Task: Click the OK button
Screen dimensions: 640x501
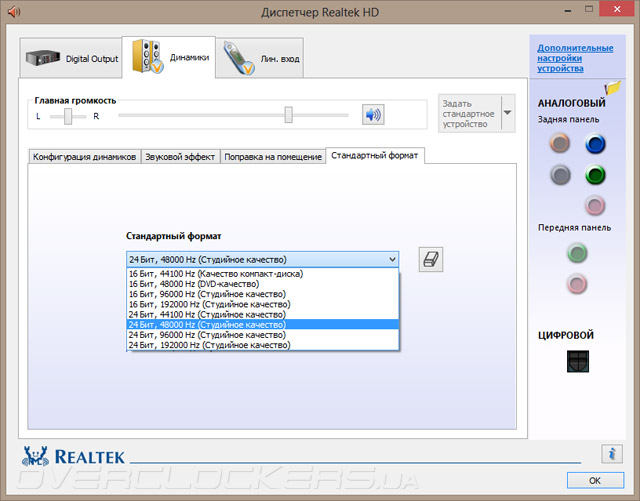Action: click(595, 481)
